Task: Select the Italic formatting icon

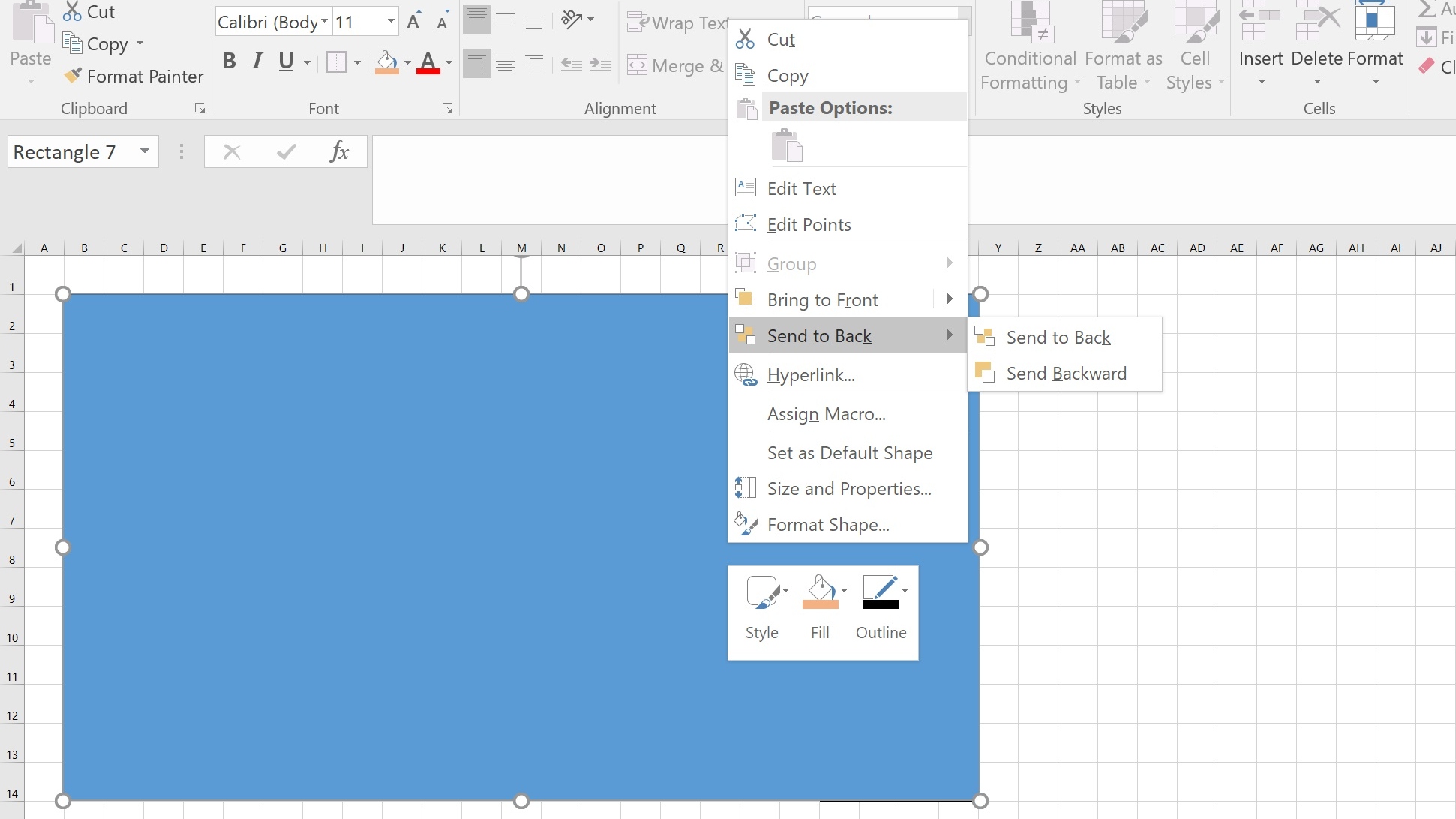Action: [x=257, y=63]
